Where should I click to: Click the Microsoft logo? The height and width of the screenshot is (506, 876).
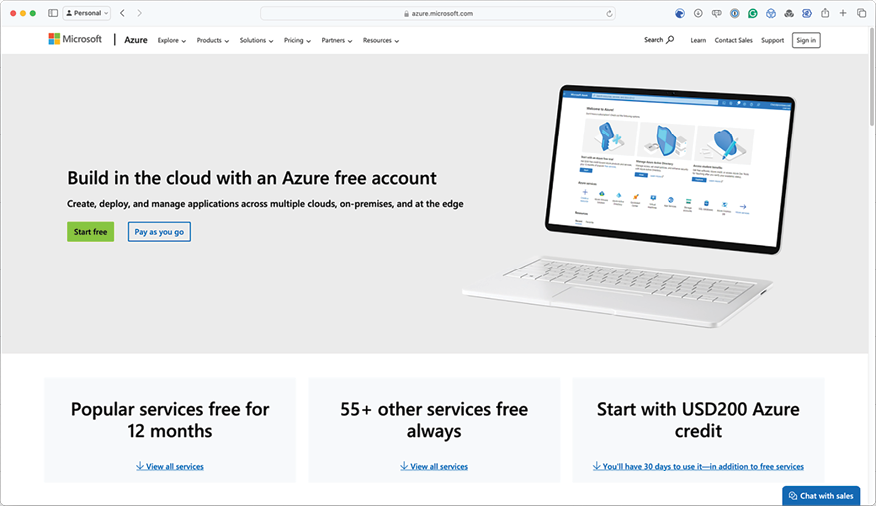75,40
